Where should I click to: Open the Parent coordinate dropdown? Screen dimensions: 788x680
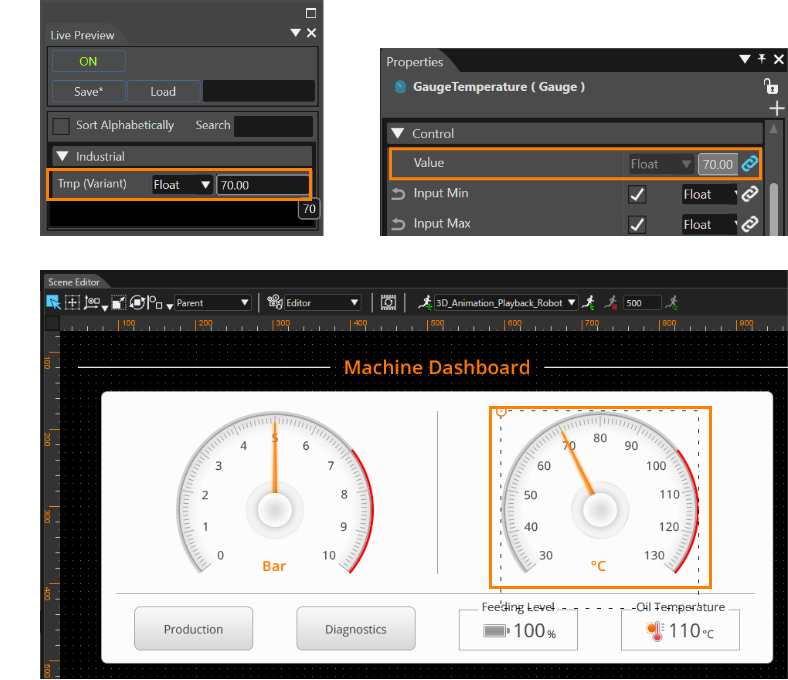click(212, 303)
